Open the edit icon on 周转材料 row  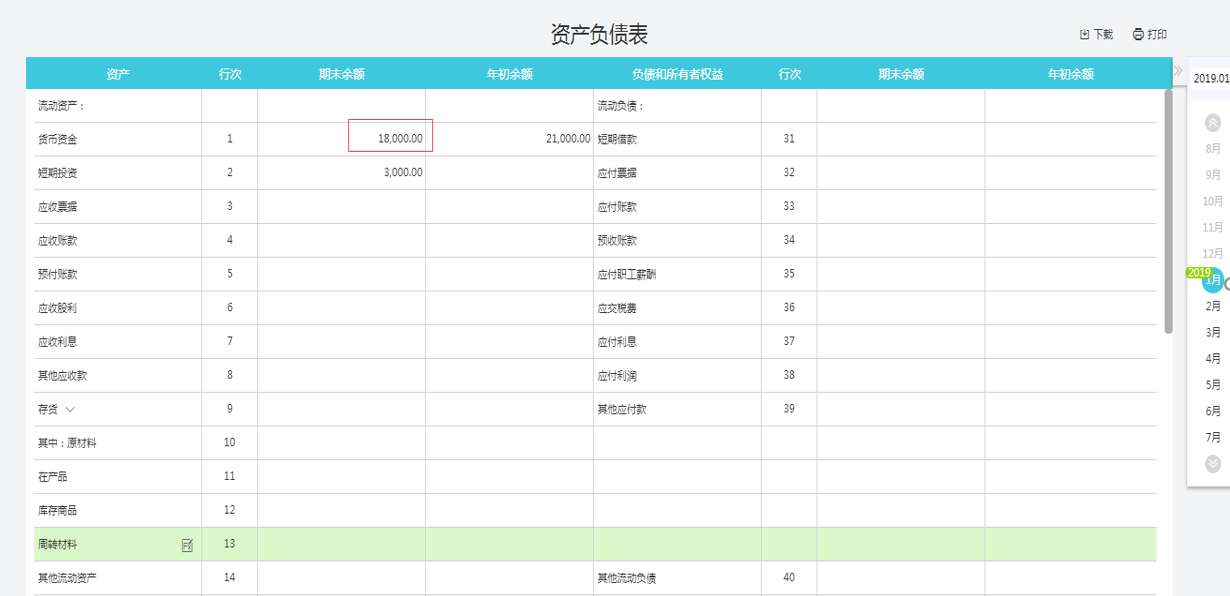coord(187,545)
